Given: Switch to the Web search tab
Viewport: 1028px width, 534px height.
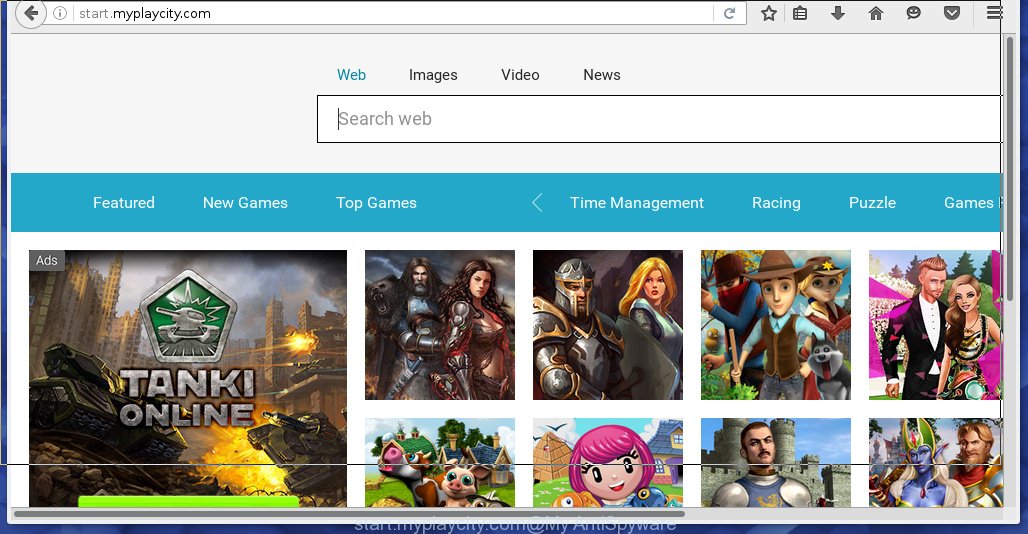Looking at the screenshot, I should (351, 75).
